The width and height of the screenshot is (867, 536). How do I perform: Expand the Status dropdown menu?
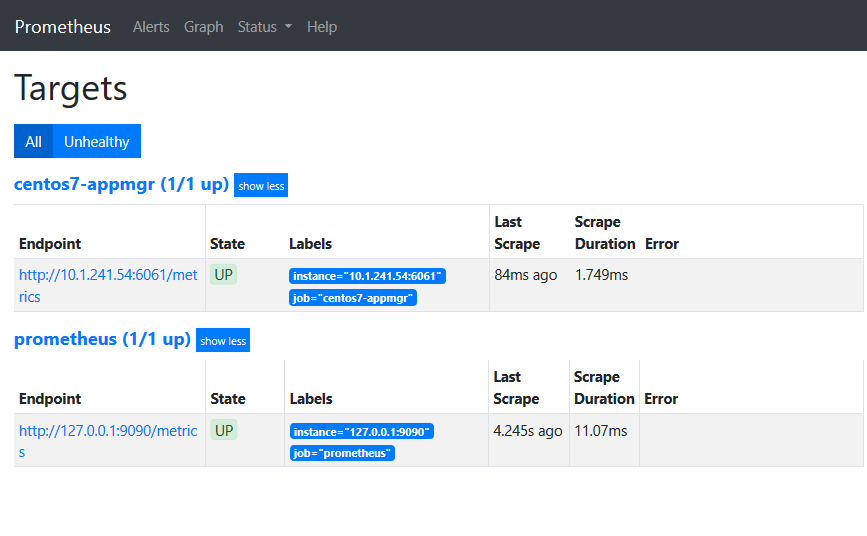click(x=265, y=27)
